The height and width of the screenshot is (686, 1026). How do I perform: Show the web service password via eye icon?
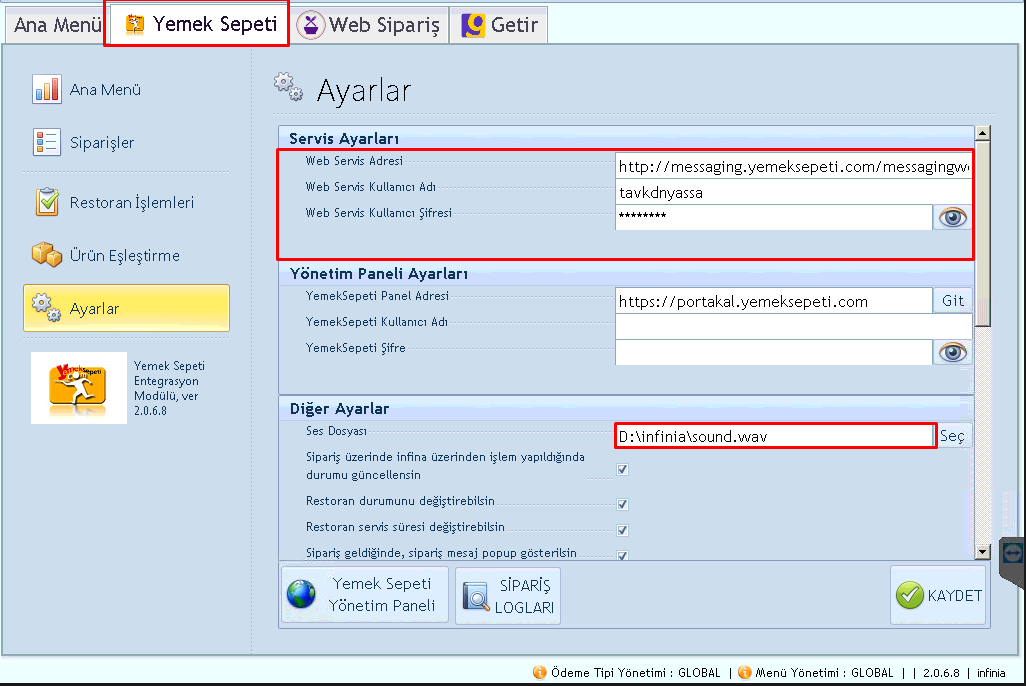(953, 217)
